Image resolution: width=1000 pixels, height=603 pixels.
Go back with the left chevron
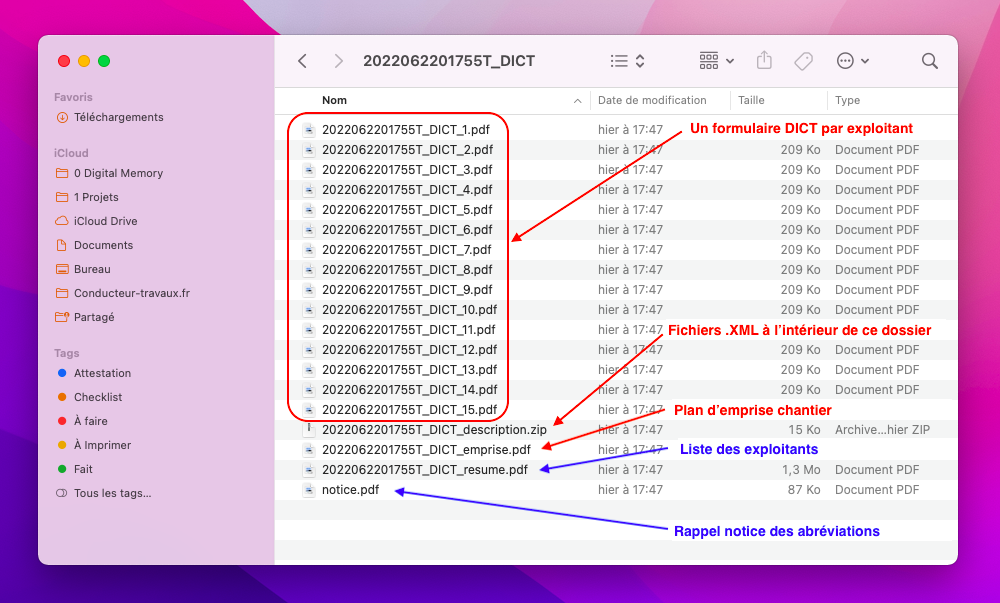(x=302, y=61)
